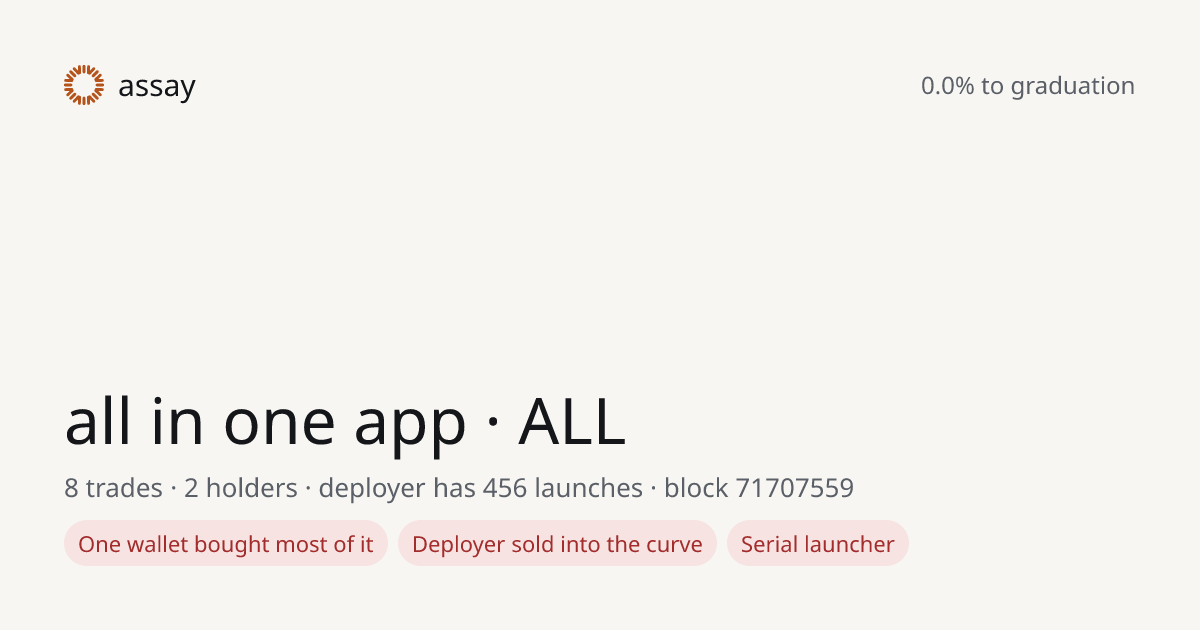Open the assay wordmark link
Image resolution: width=1200 pixels, height=630 pixels.
pyautogui.click(x=157, y=87)
